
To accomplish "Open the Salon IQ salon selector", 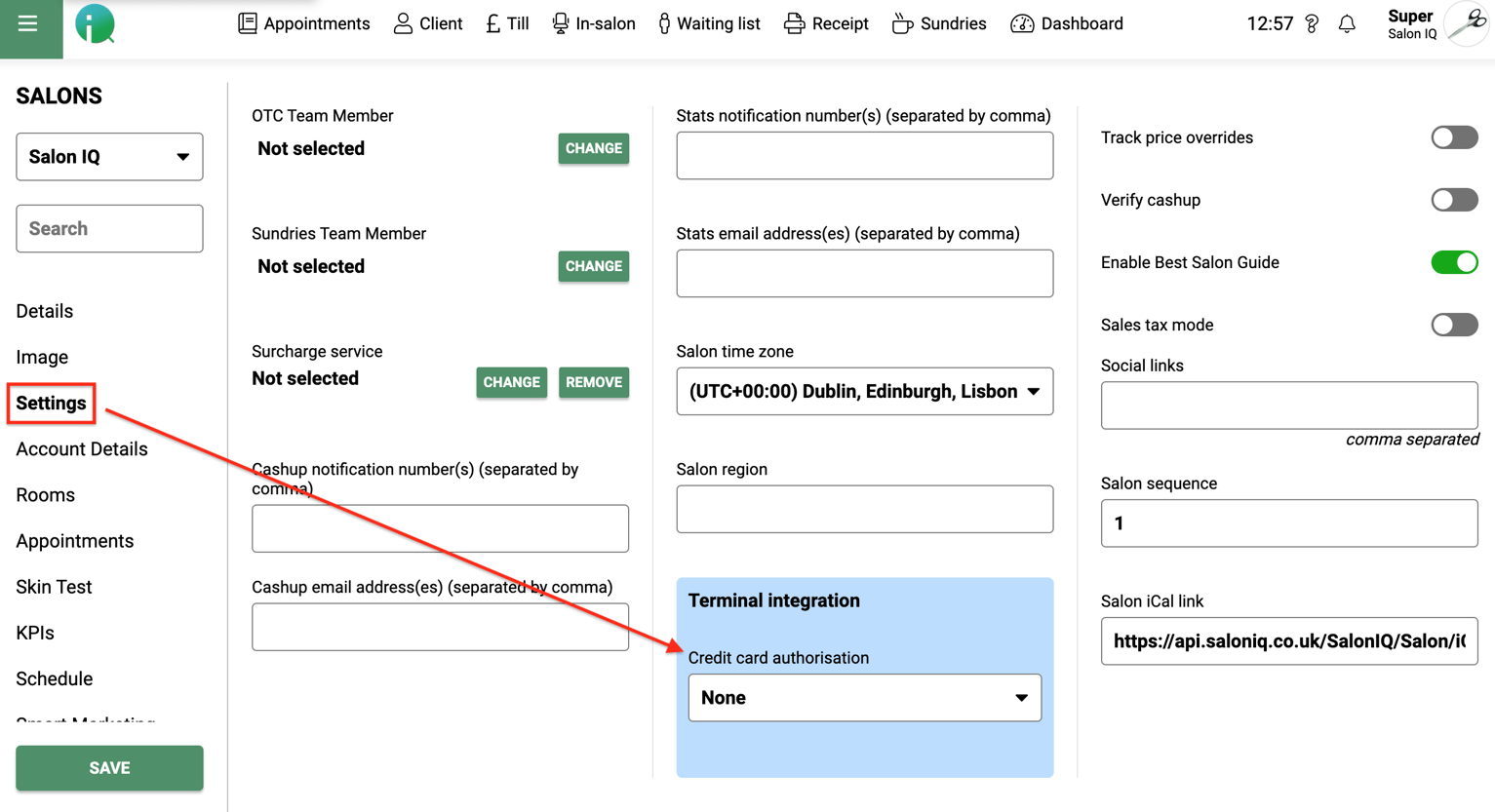I will (109, 156).
